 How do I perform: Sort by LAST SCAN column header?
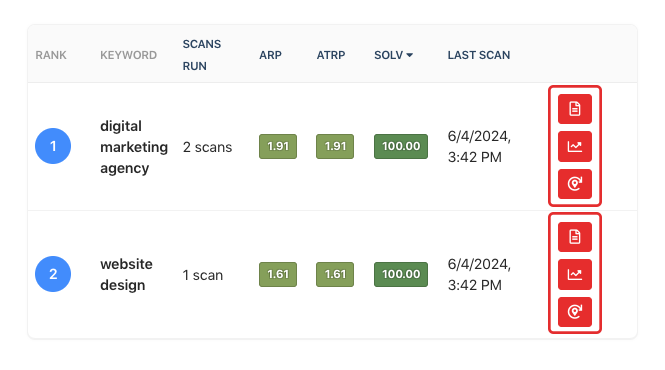(x=479, y=55)
